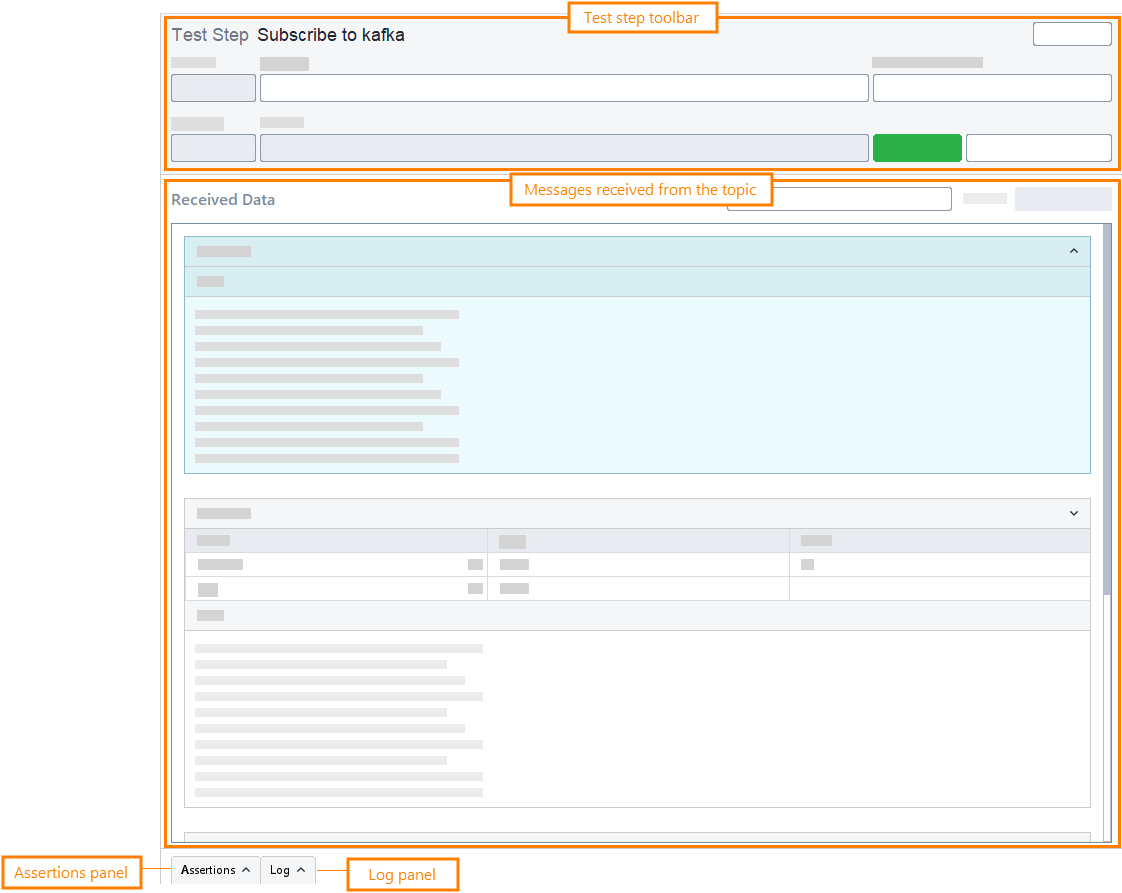Switch to the Assertions tab
The image size is (1122, 893).
click(x=207, y=869)
